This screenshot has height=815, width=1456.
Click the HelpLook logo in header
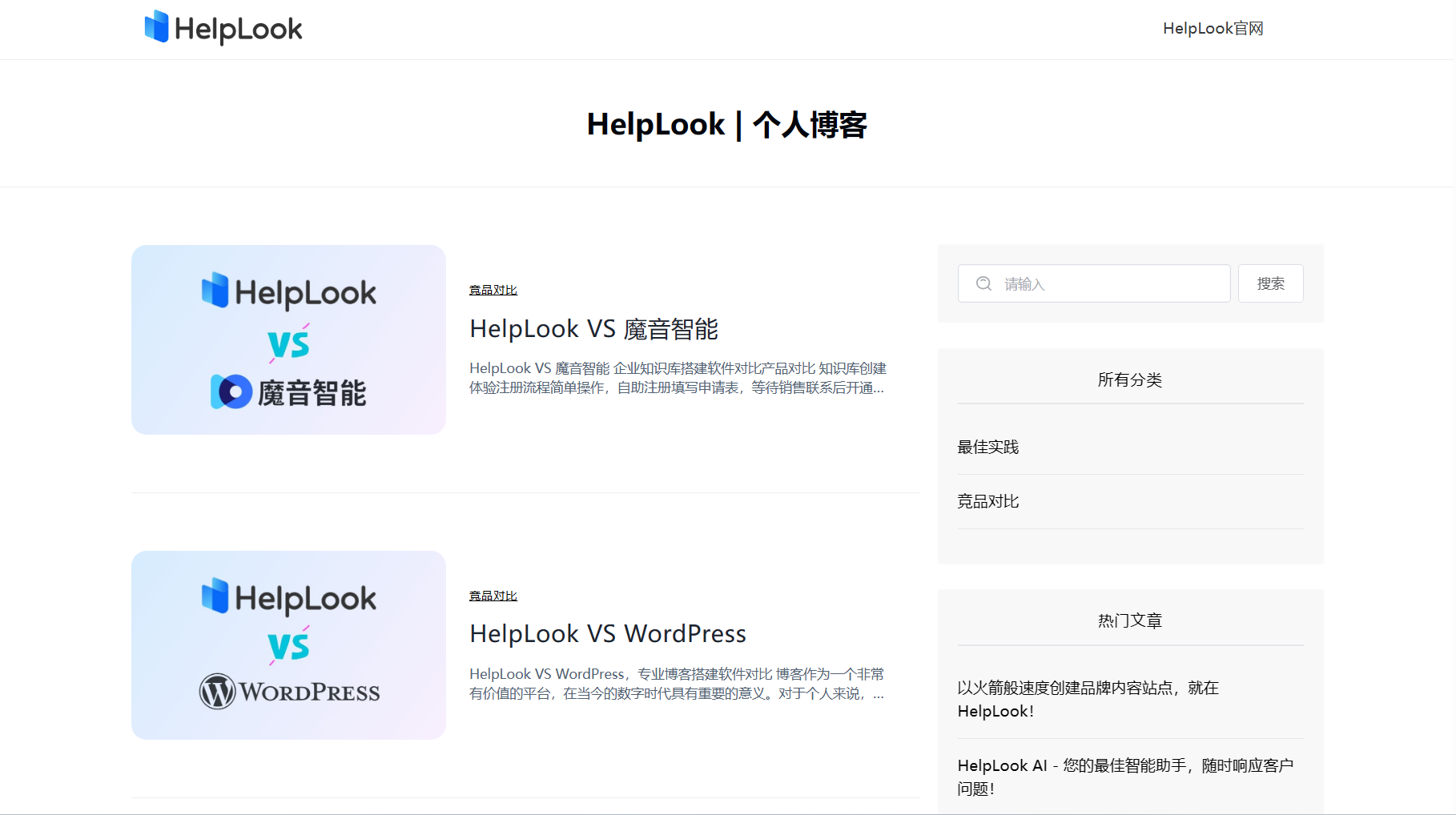tap(223, 29)
